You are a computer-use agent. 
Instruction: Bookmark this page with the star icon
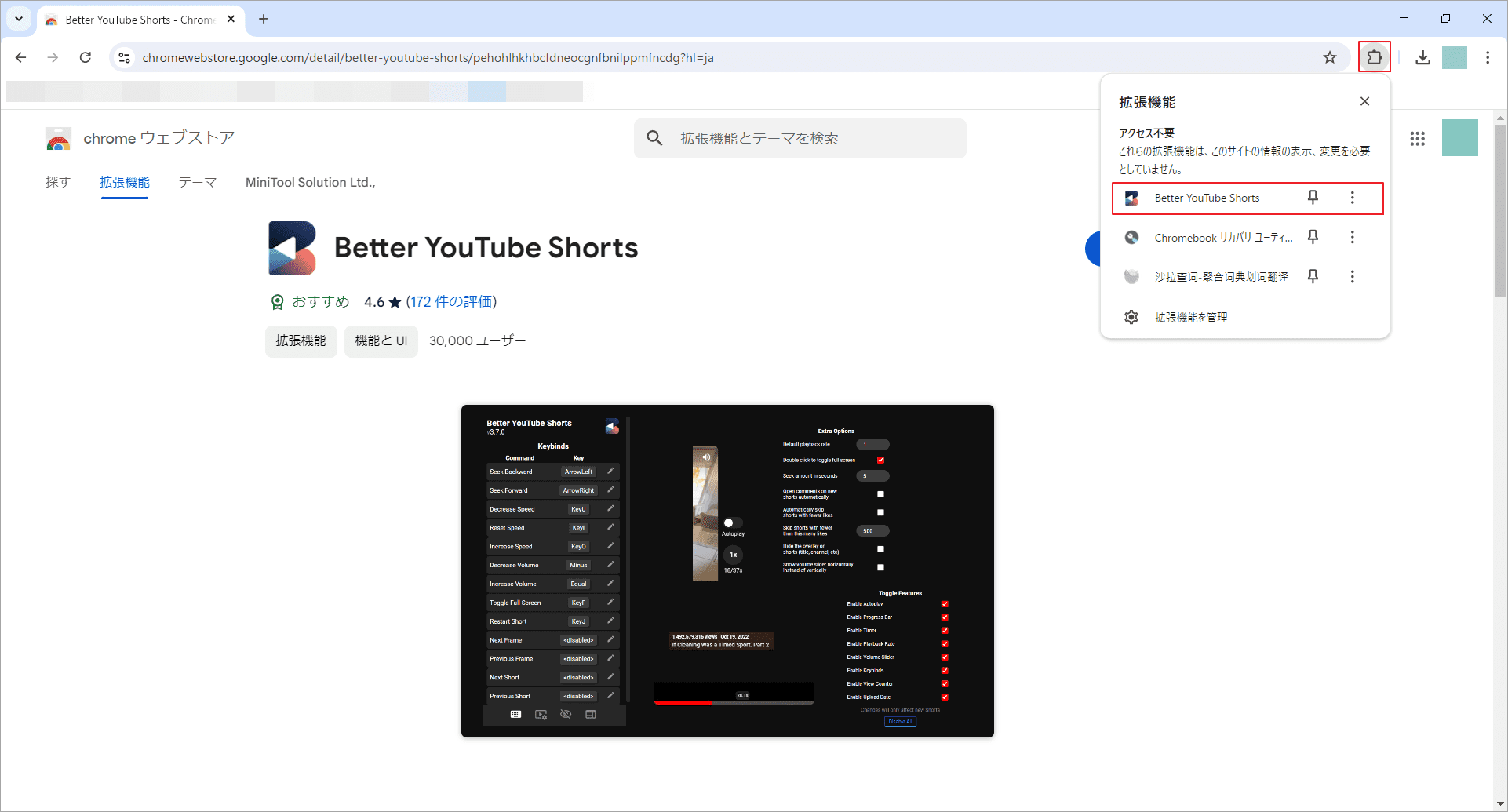[x=1329, y=57]
